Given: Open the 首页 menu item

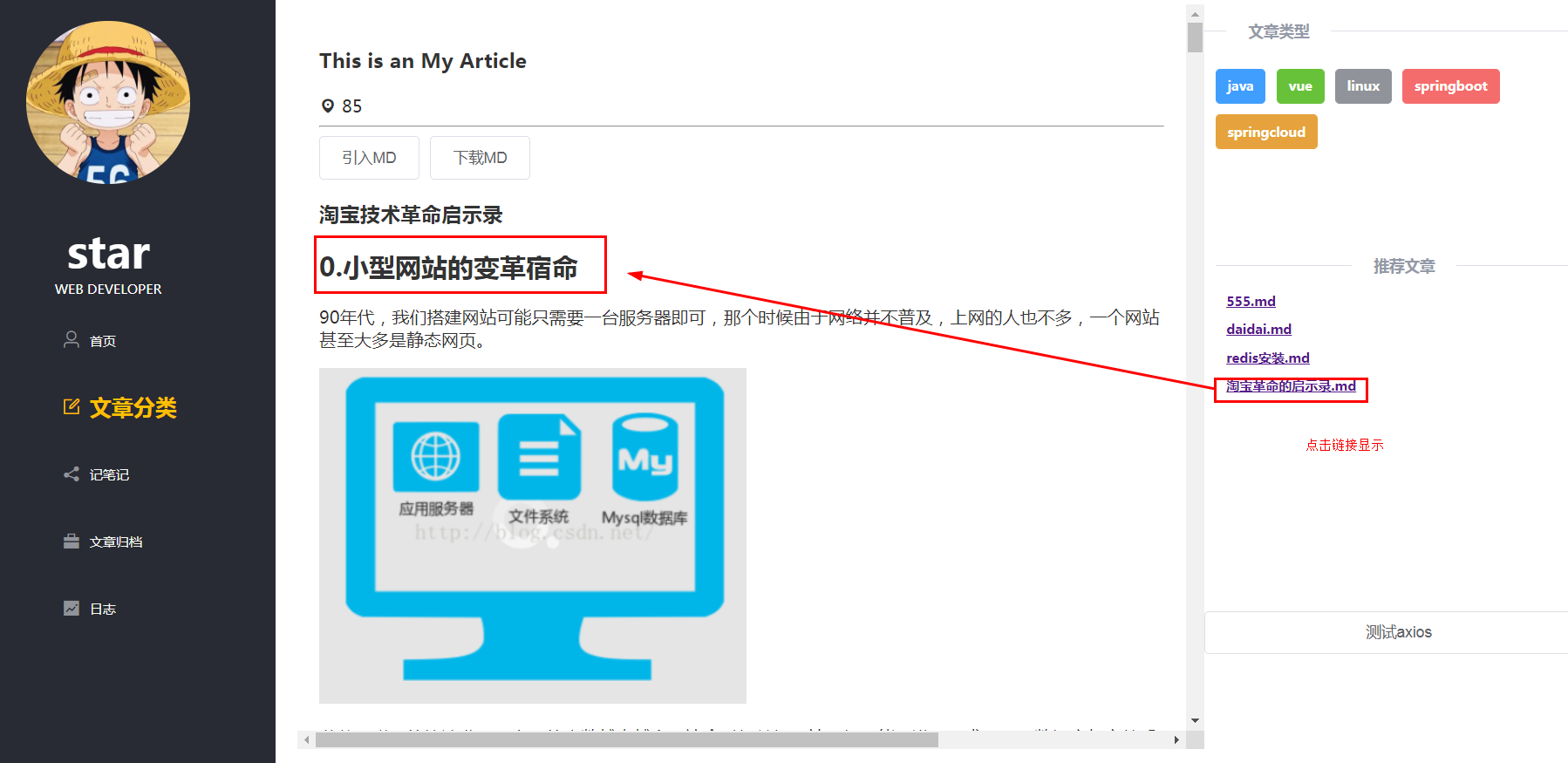Looking at the screenshot, I should coord(103,341).
